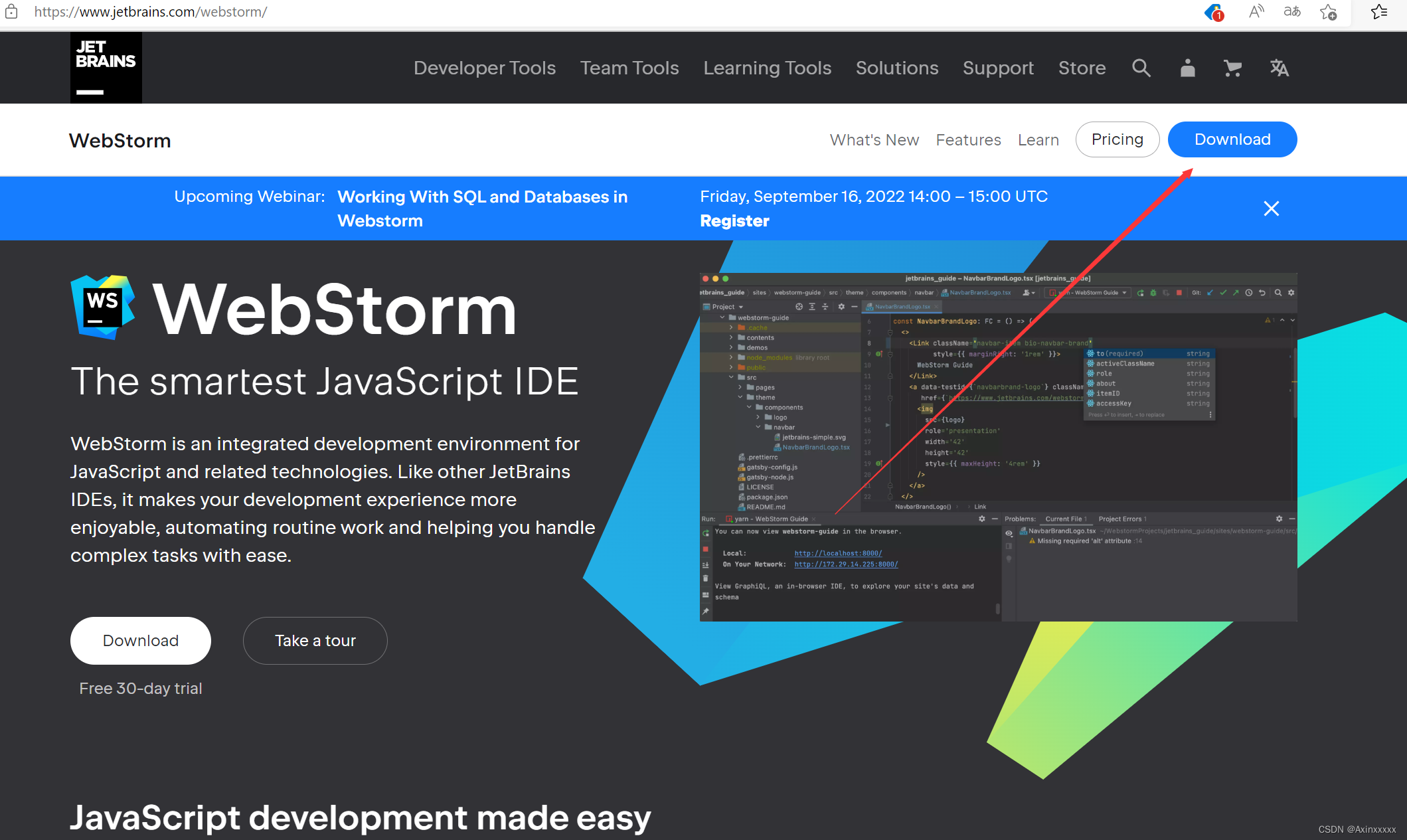Expand the Support menu
The image size is (1407, 840).
[x=998, y=68]
